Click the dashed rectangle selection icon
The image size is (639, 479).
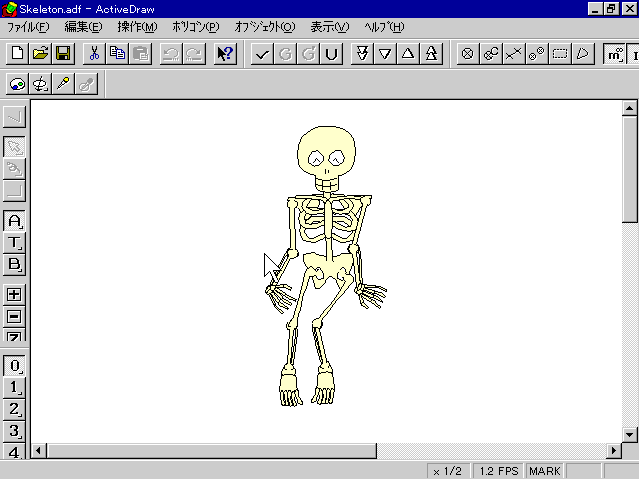[x=560, y=53]
